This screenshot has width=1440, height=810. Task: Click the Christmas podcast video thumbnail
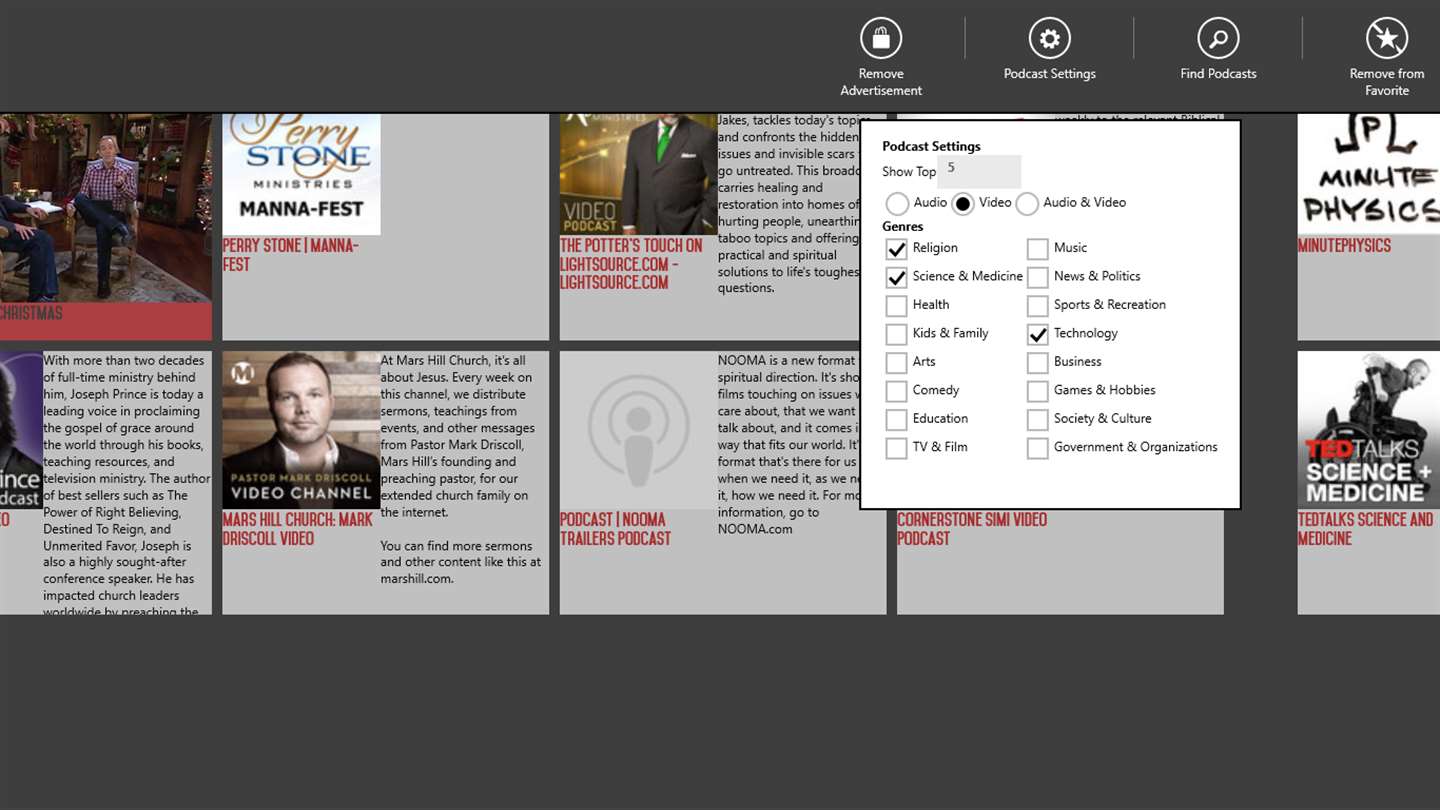click(x=106, y=208)
